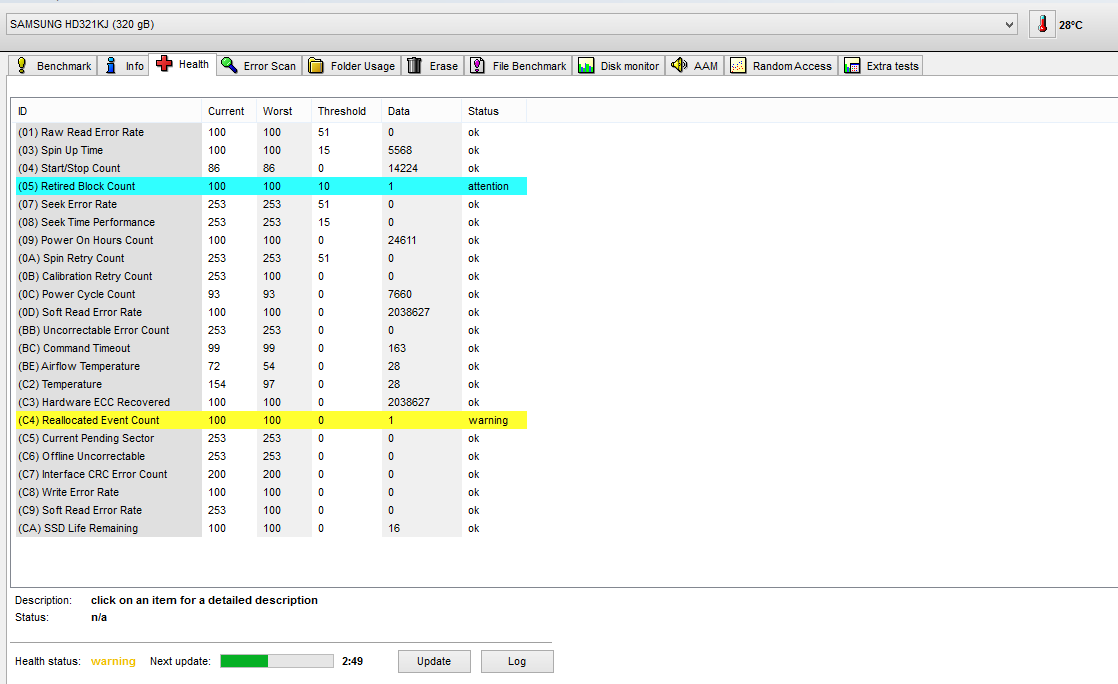
Task: Click the Power On Hours value 24611
Action: point(402,240)
